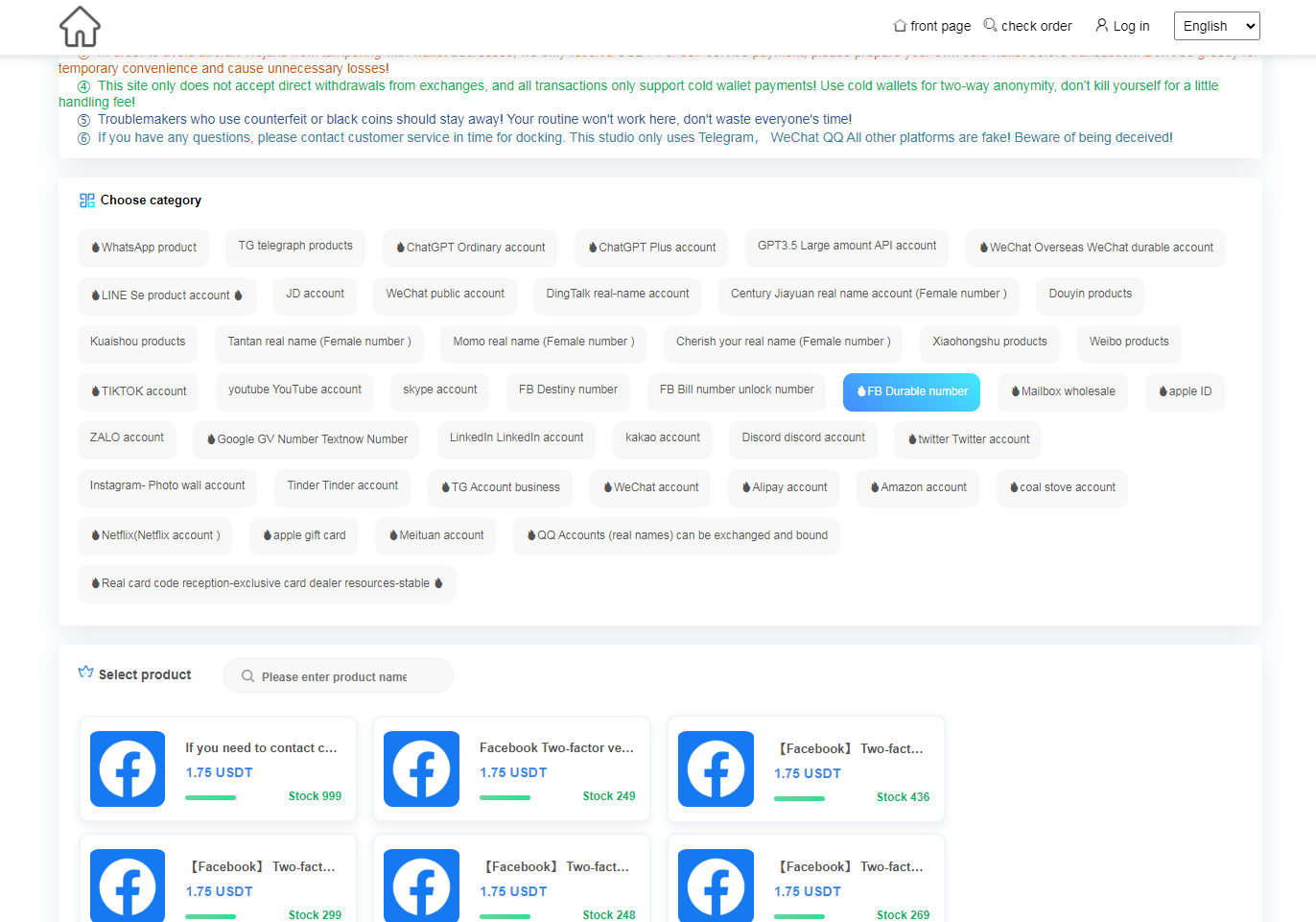Open the Log in link
1316x922 pixels.
click(1130, 26)
